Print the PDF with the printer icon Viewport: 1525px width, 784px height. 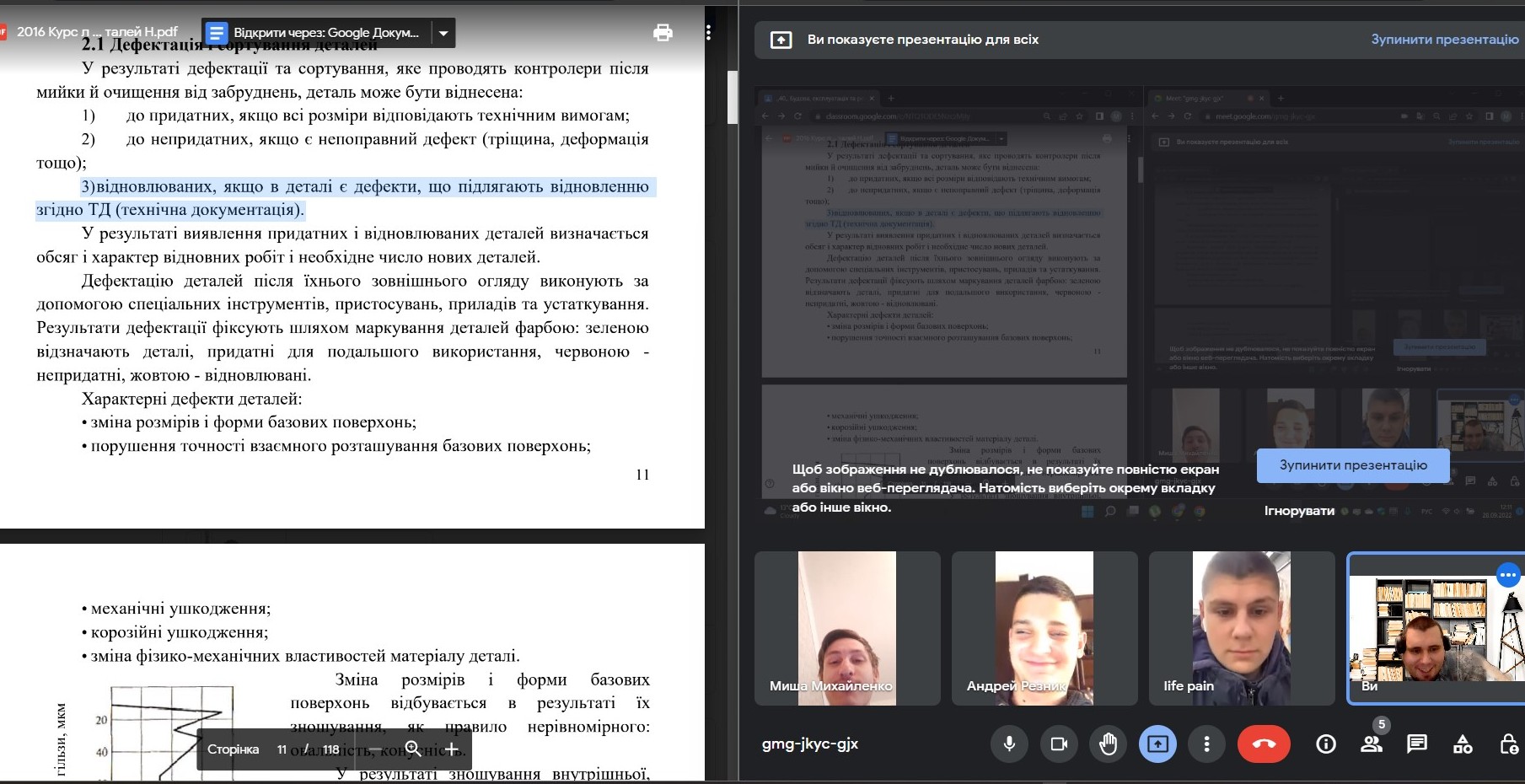[663, 32]
